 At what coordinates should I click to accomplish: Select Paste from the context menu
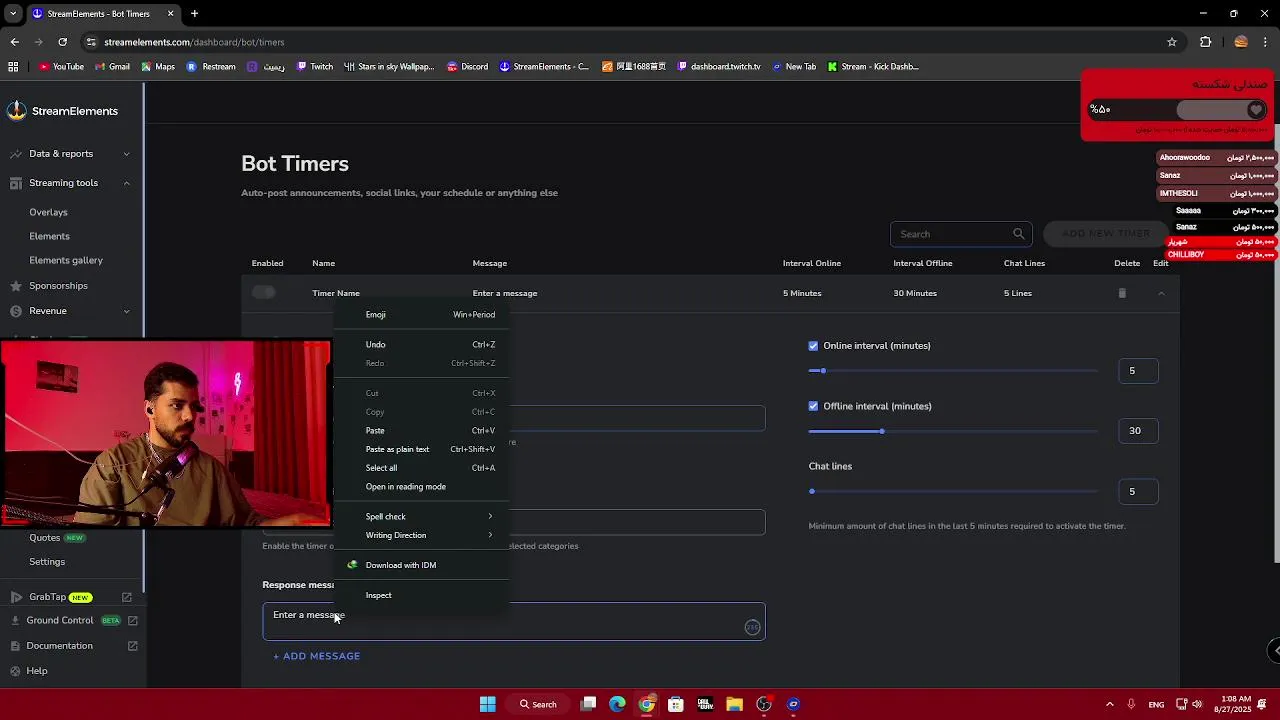click(421, 431)
